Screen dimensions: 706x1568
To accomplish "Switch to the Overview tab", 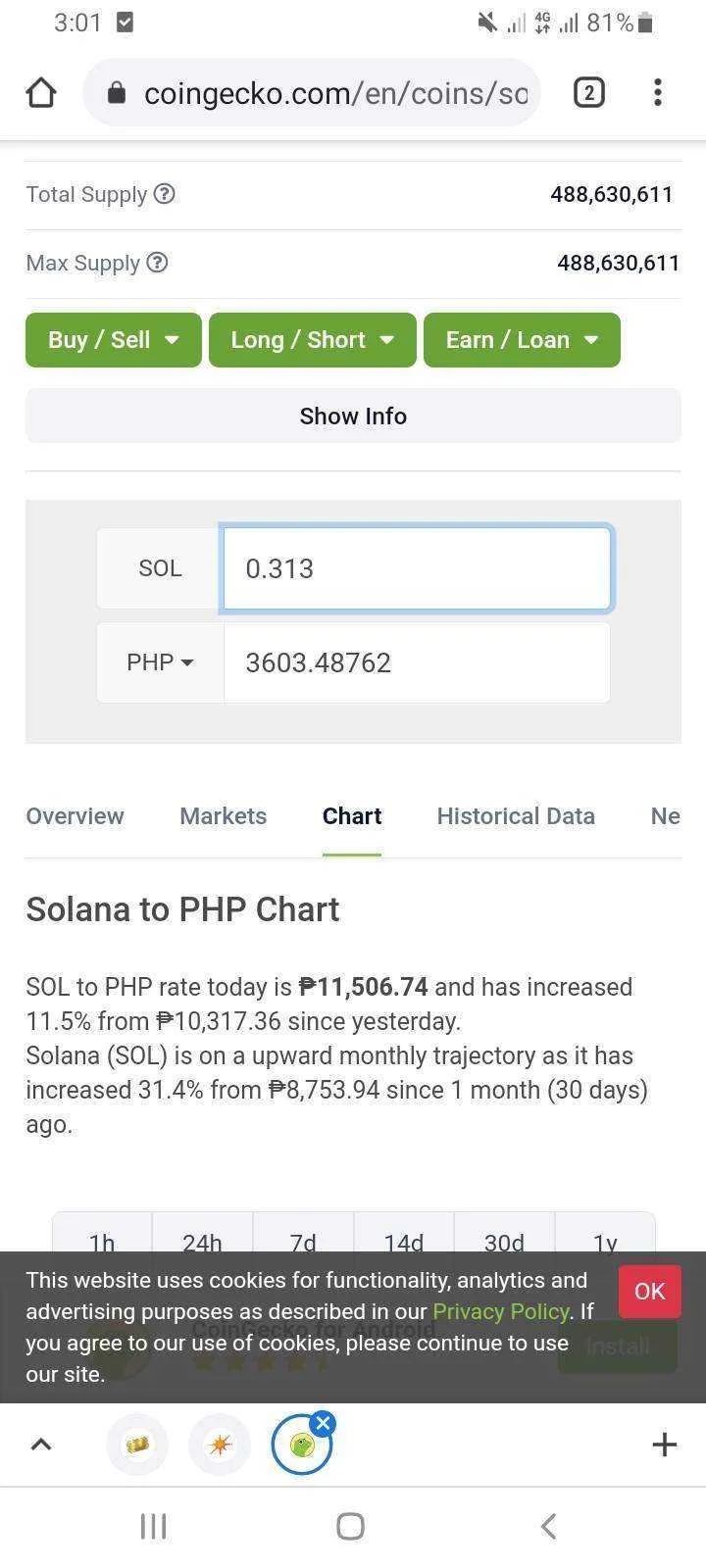I will pos(75,816).
